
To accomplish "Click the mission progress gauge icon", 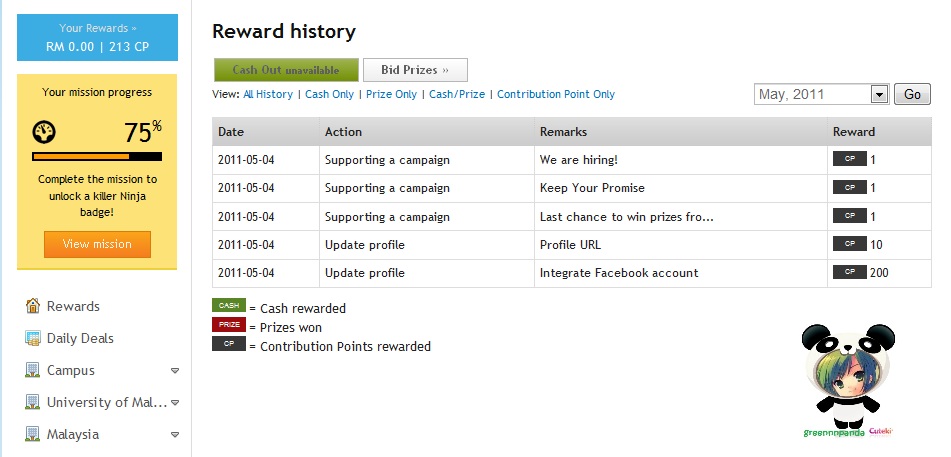I will point(43,132).
